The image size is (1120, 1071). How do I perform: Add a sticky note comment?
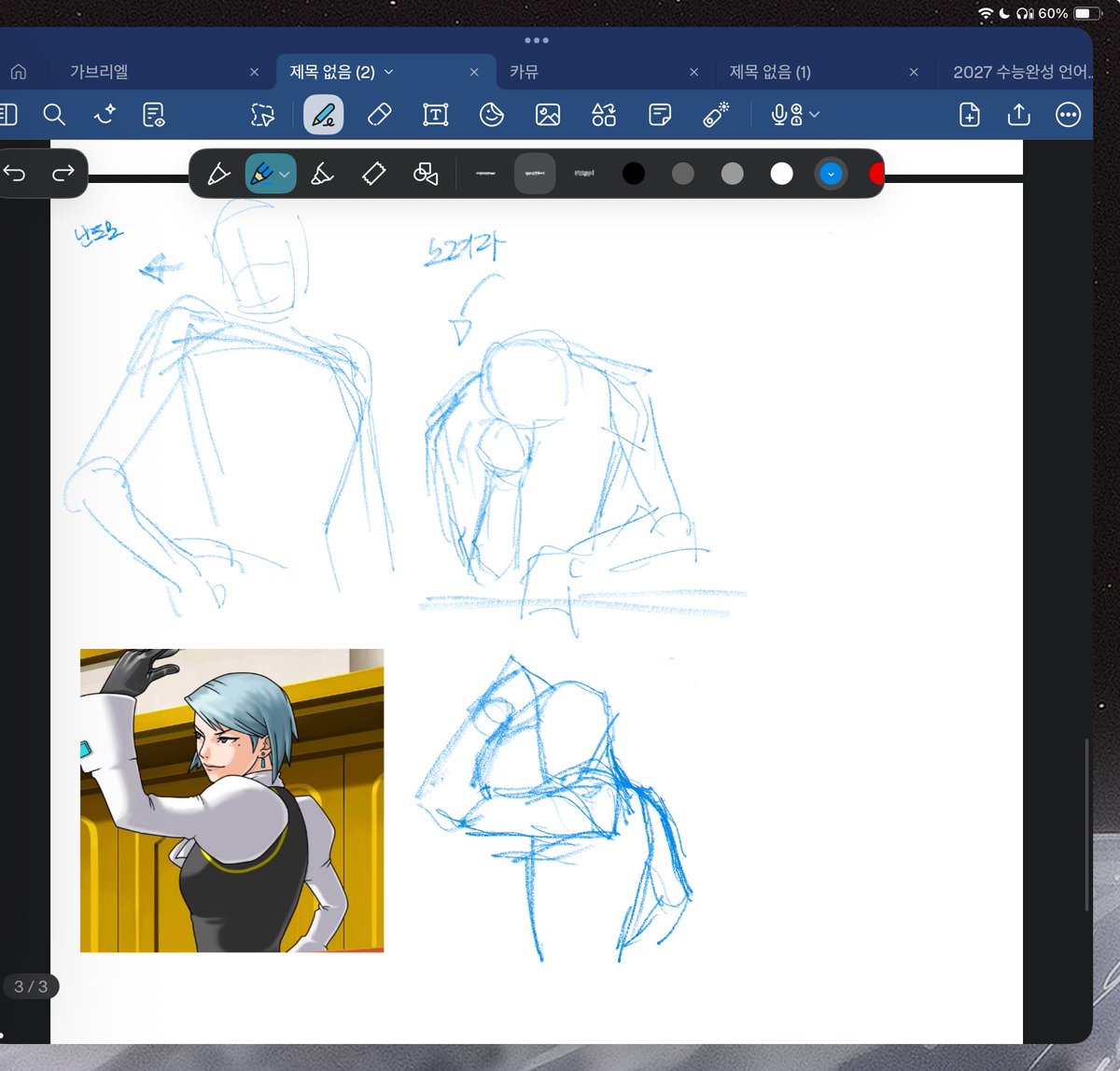pos(660,114)
